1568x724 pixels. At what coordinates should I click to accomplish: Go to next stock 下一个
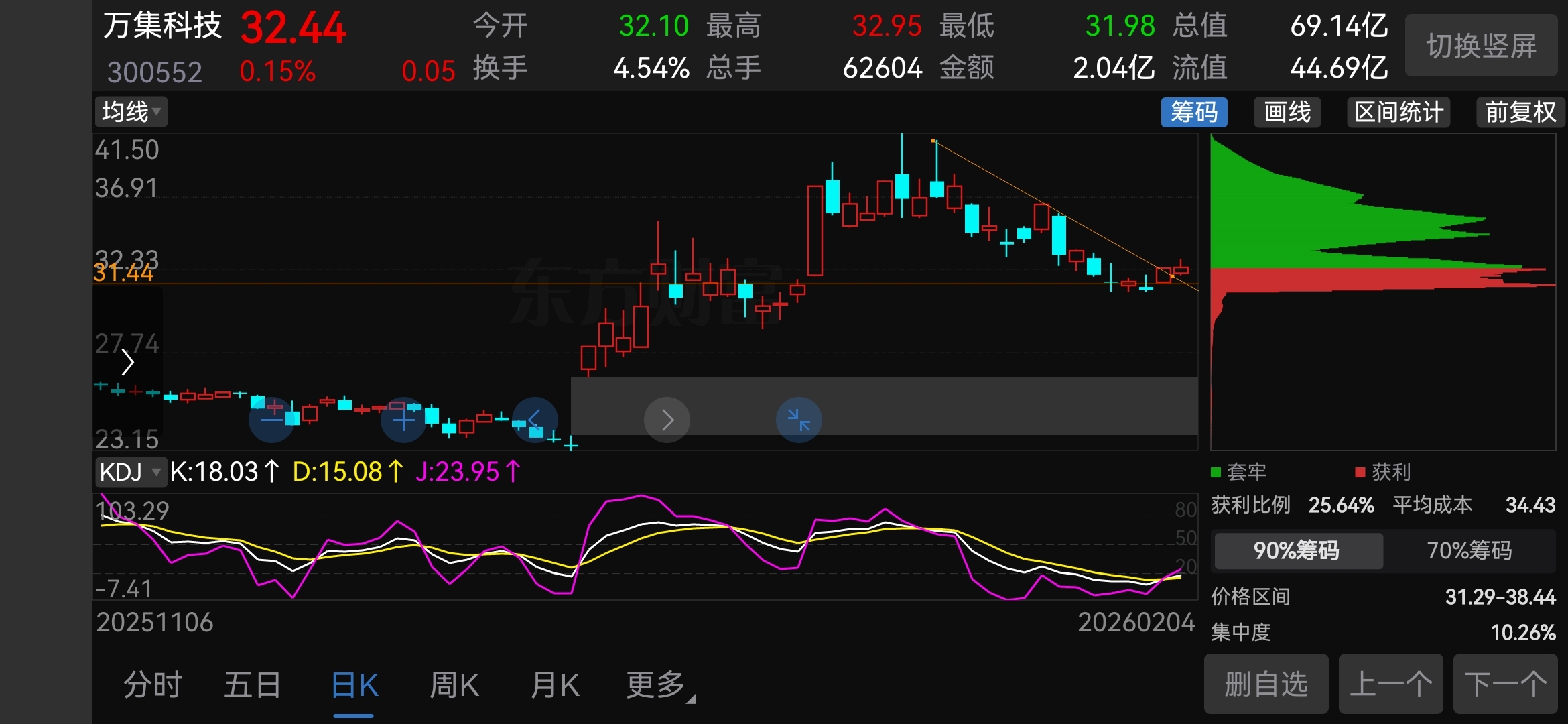click(1505, 684)
